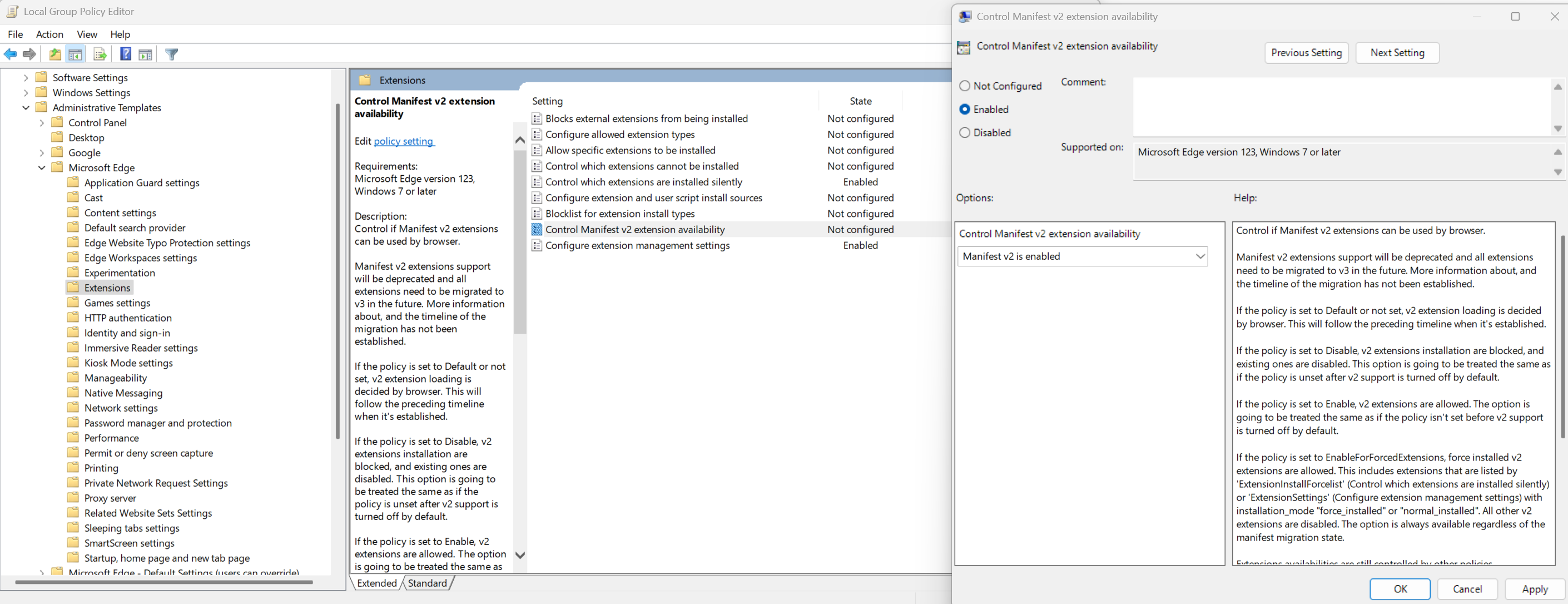Click the Next Setting button
The image size is (1568, 604).
pyautogui.click(x=1397, y=53)
